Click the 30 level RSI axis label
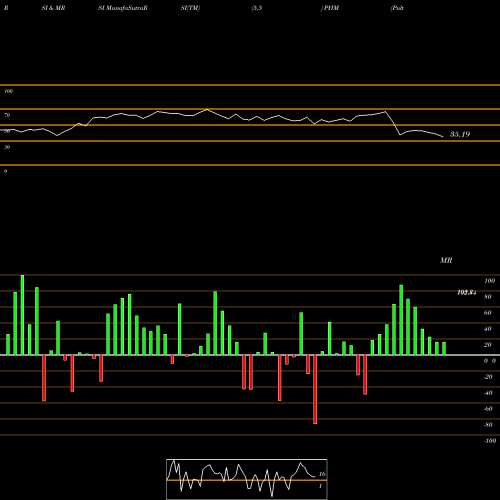The height and width of the screenshot is (500, 500). click(x=7, y=147)
